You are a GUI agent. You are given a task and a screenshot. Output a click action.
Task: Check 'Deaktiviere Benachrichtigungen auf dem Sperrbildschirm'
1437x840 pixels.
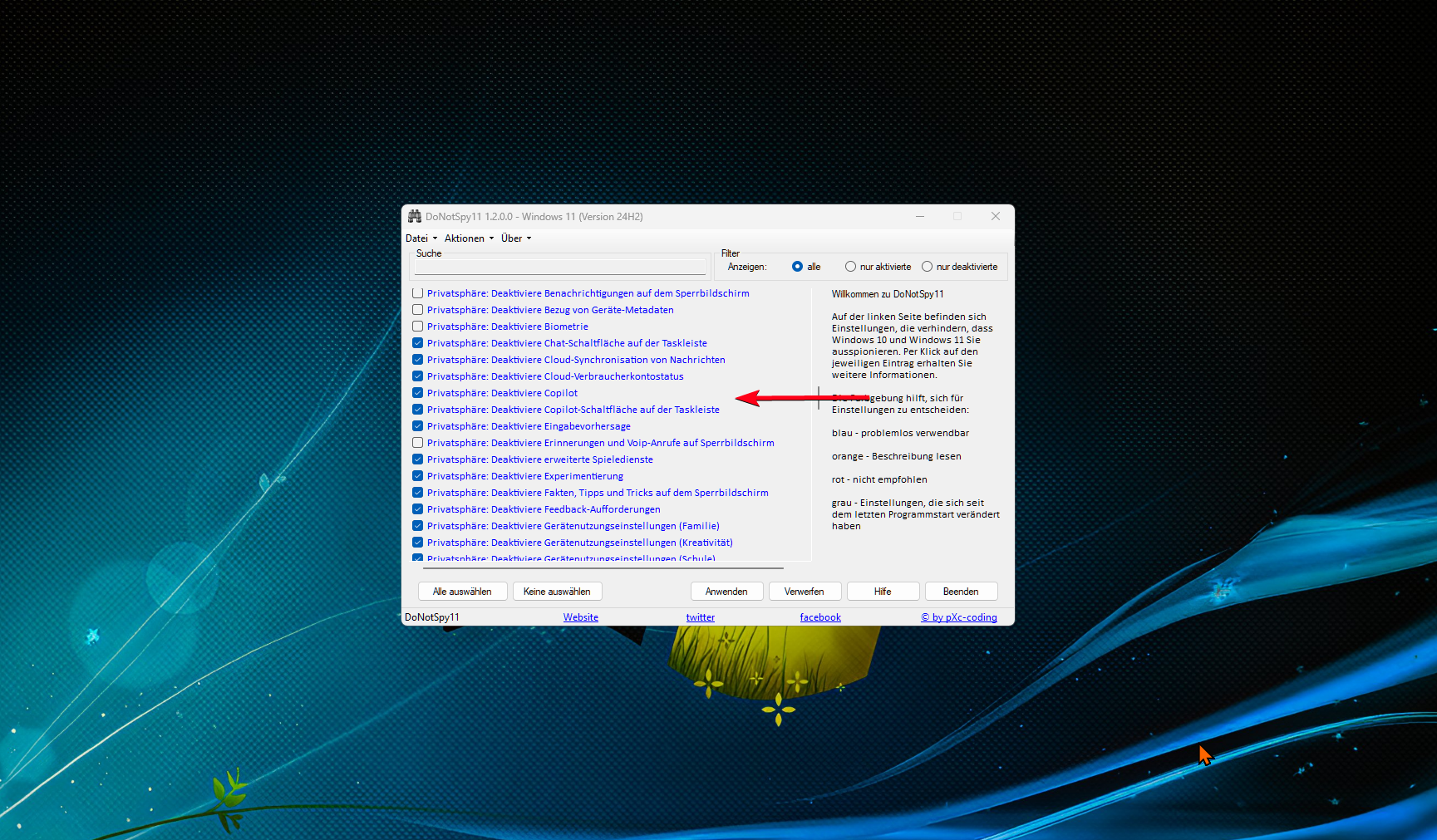point(418,293)
